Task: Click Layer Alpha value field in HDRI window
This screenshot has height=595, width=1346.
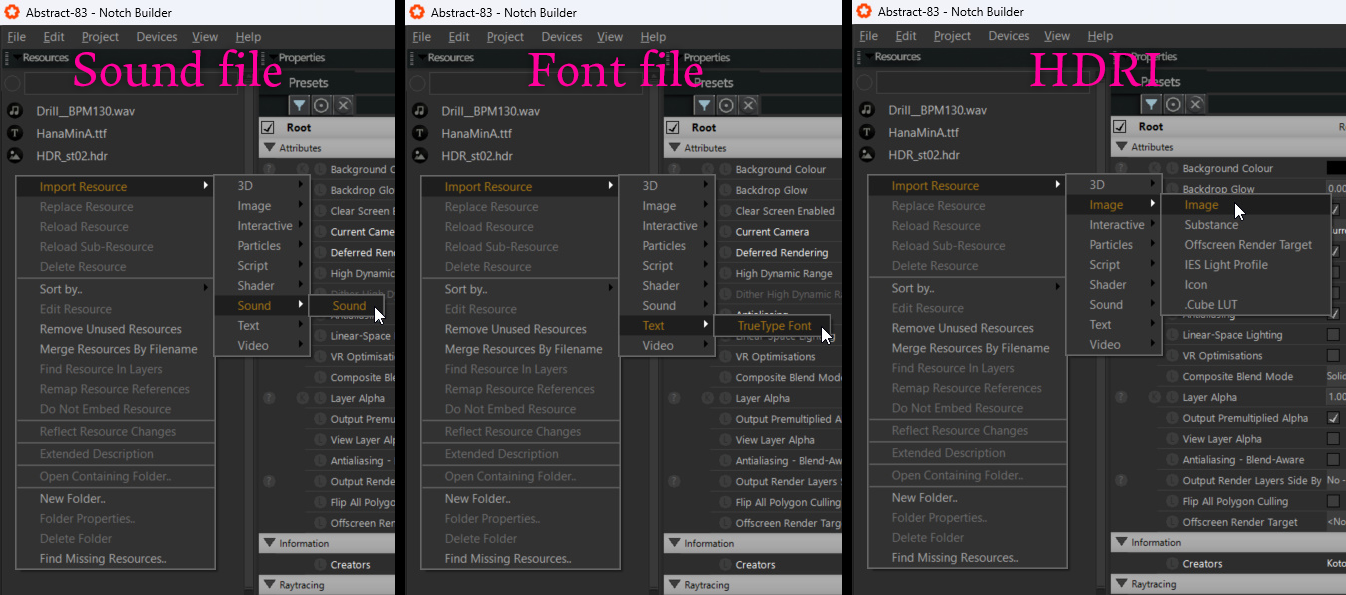Action: tap(1335, 397)
